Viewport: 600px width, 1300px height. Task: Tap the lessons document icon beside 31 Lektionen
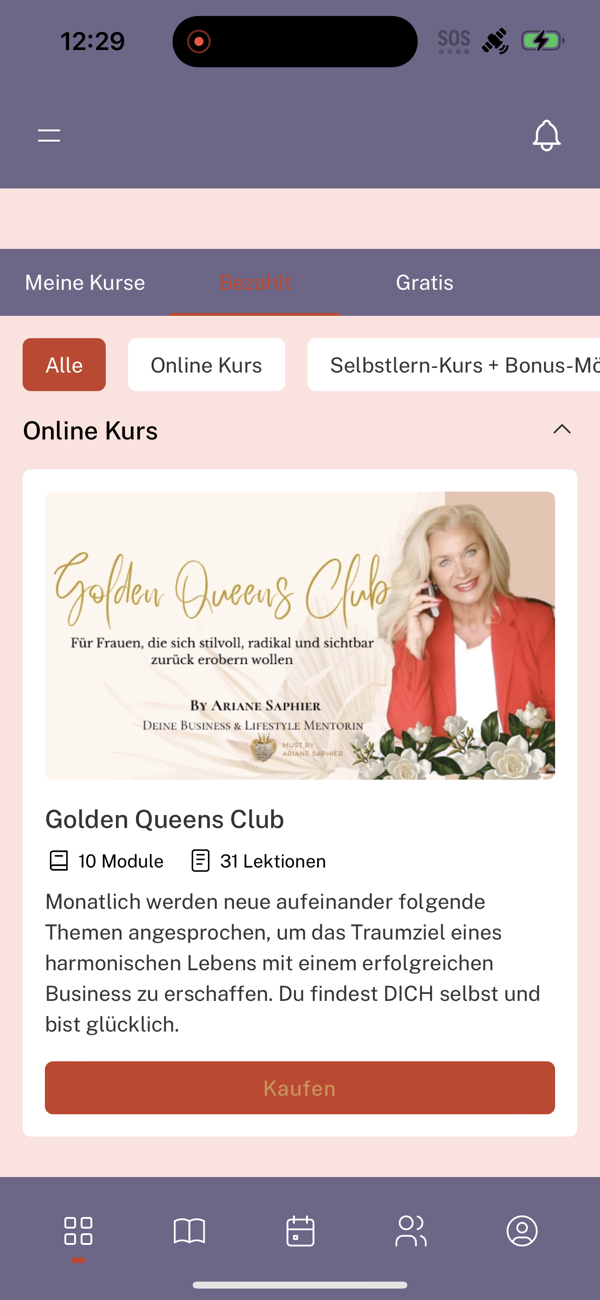(x=201, y=860)
